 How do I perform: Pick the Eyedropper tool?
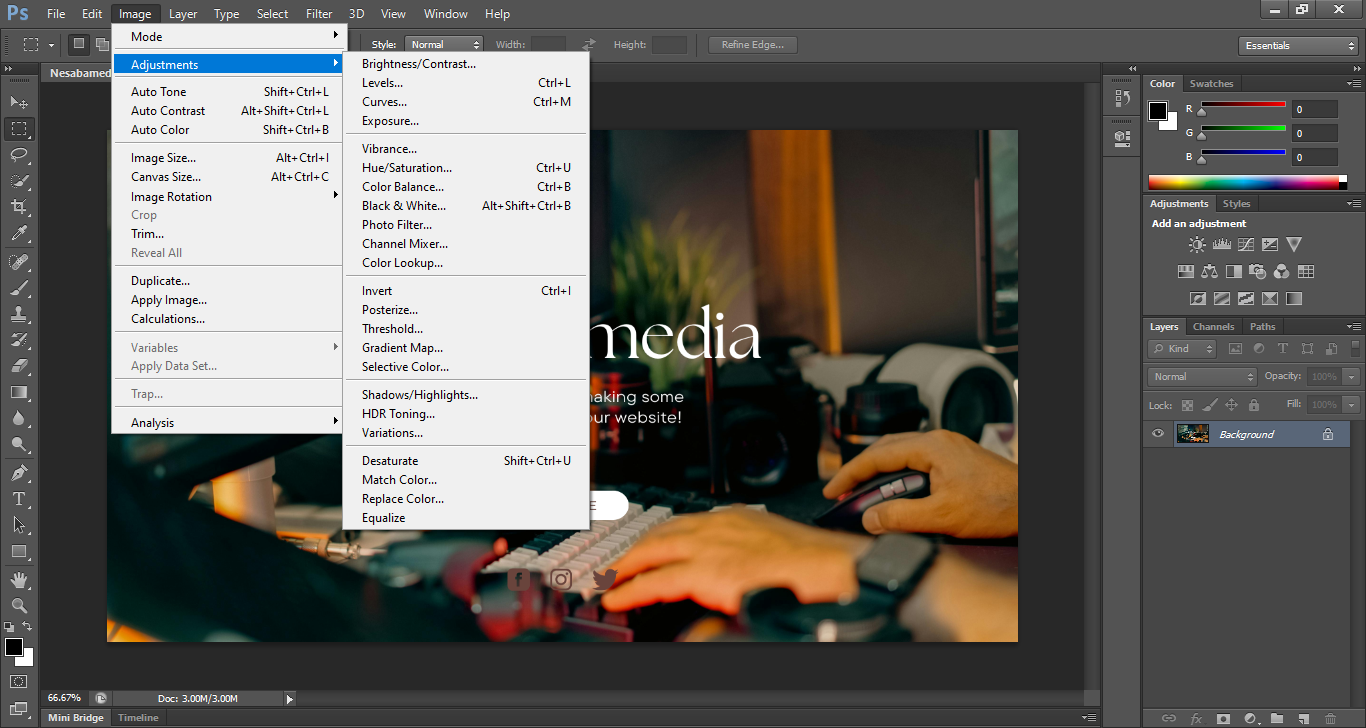point(19,233)
